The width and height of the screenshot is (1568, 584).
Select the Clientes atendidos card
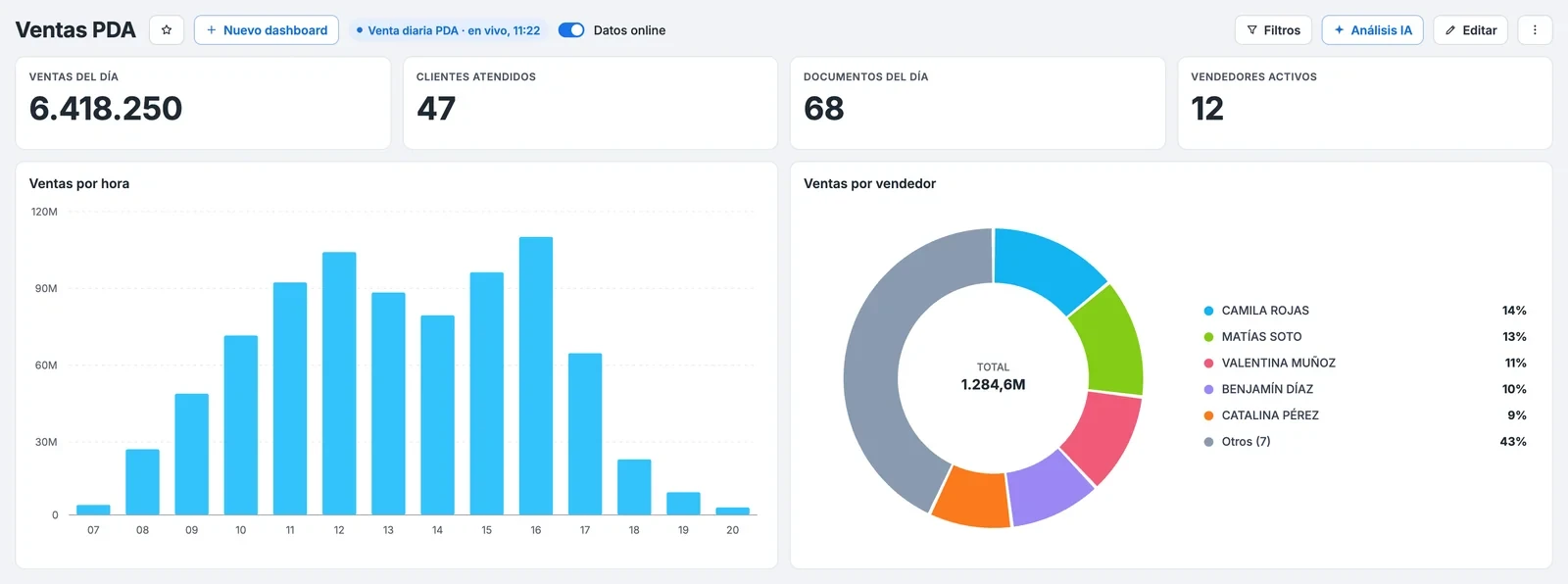(x=590, y=103)
